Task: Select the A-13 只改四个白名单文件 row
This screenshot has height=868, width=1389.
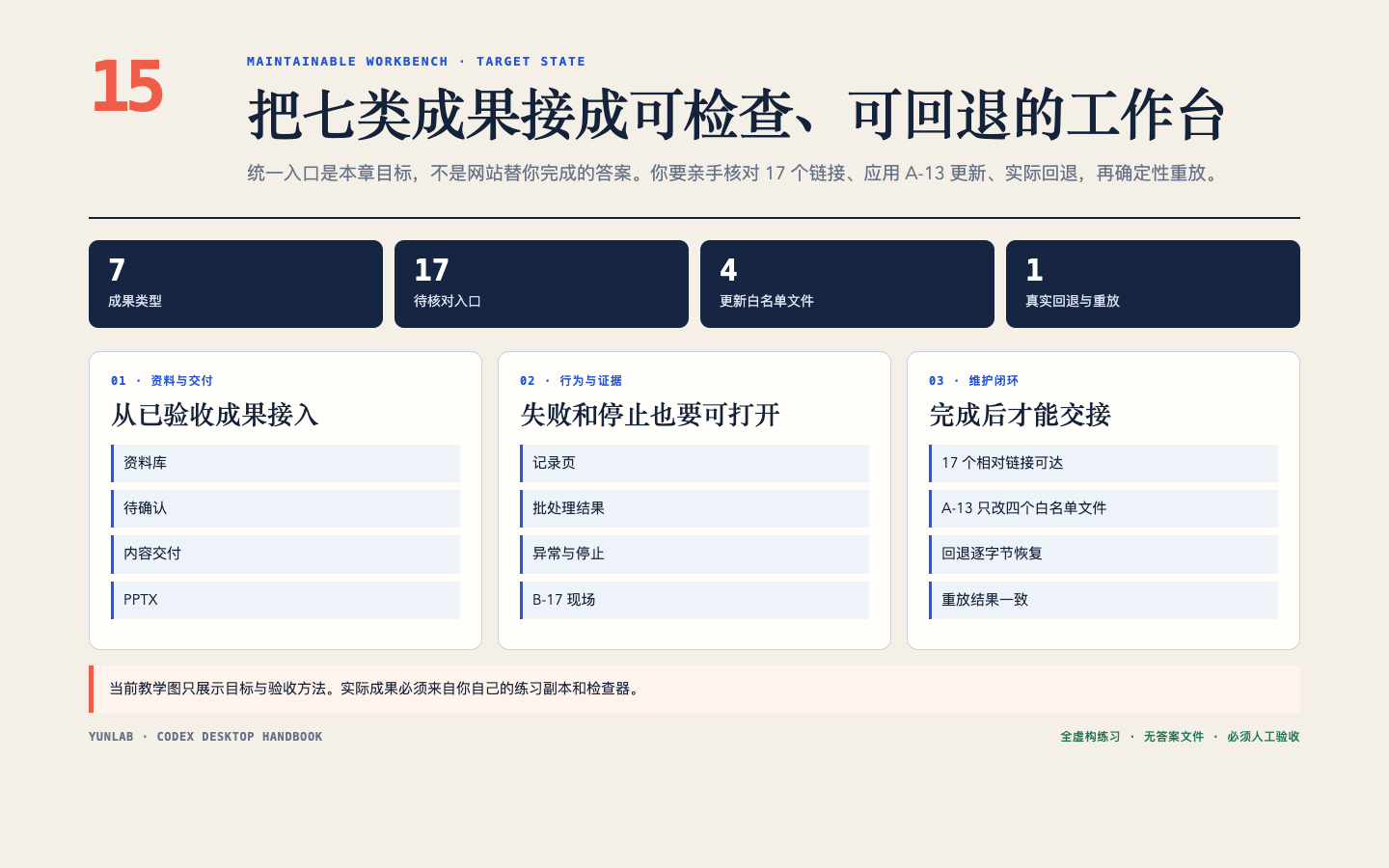Action: coord(1103,508)
